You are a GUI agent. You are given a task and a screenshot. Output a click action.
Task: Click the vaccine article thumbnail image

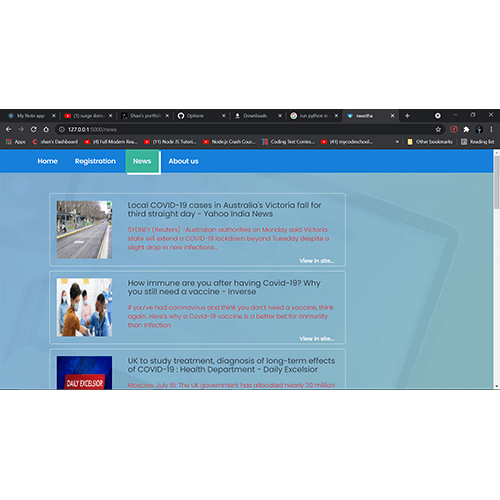[x=84, y=307]
